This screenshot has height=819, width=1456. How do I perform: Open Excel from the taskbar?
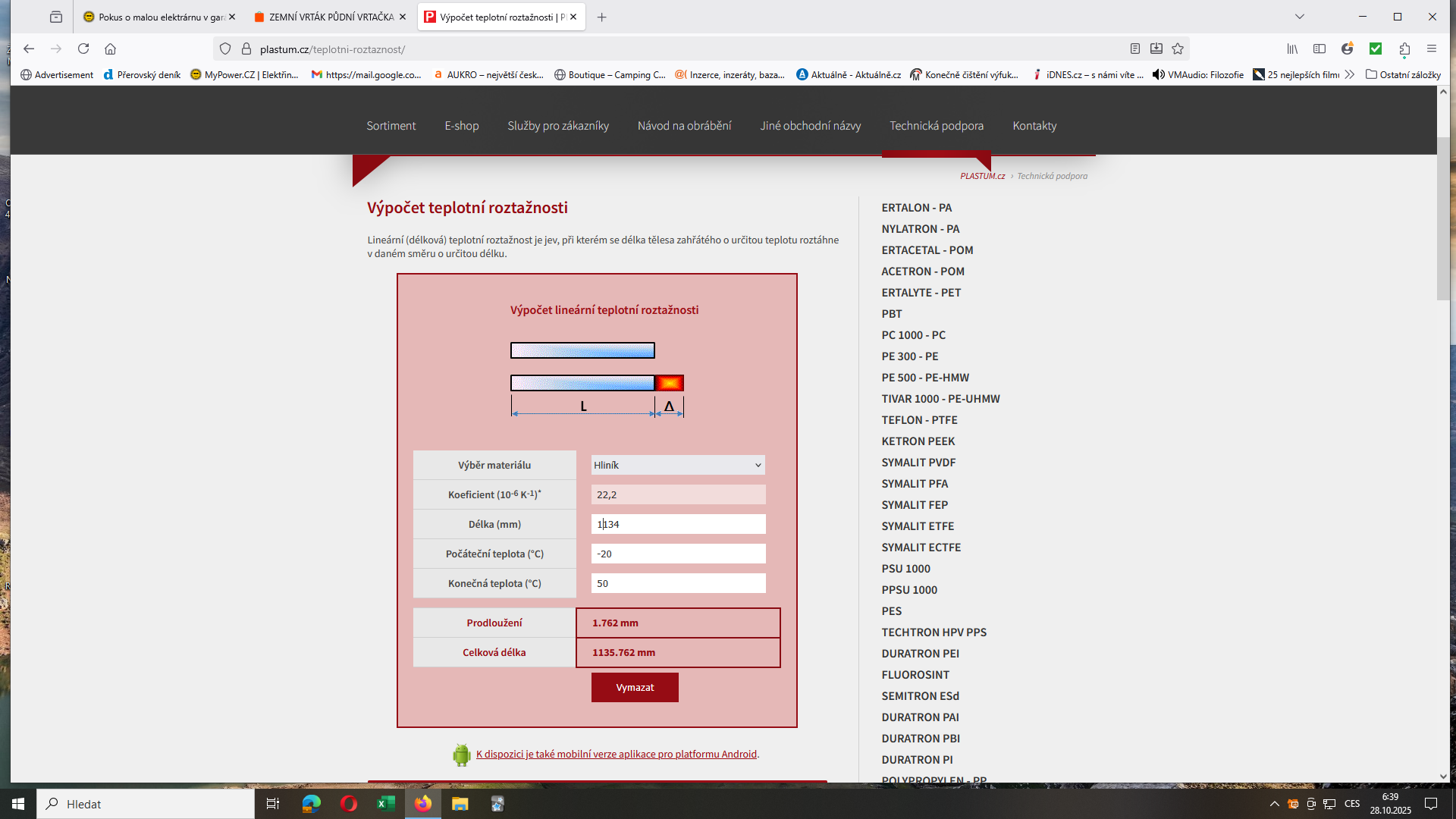[386, 804]
